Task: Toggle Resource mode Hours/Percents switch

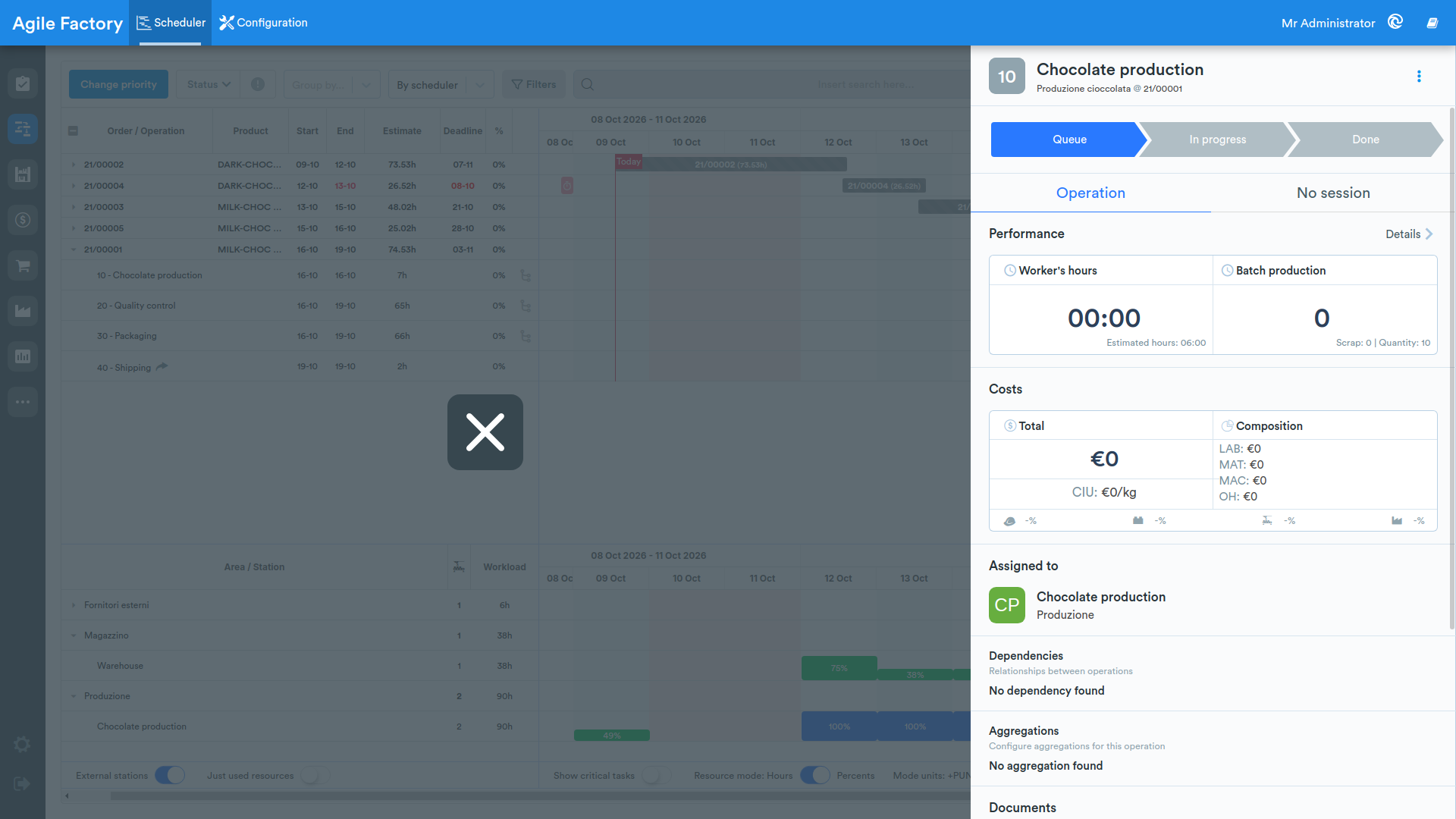Action: tap(815, 775)
